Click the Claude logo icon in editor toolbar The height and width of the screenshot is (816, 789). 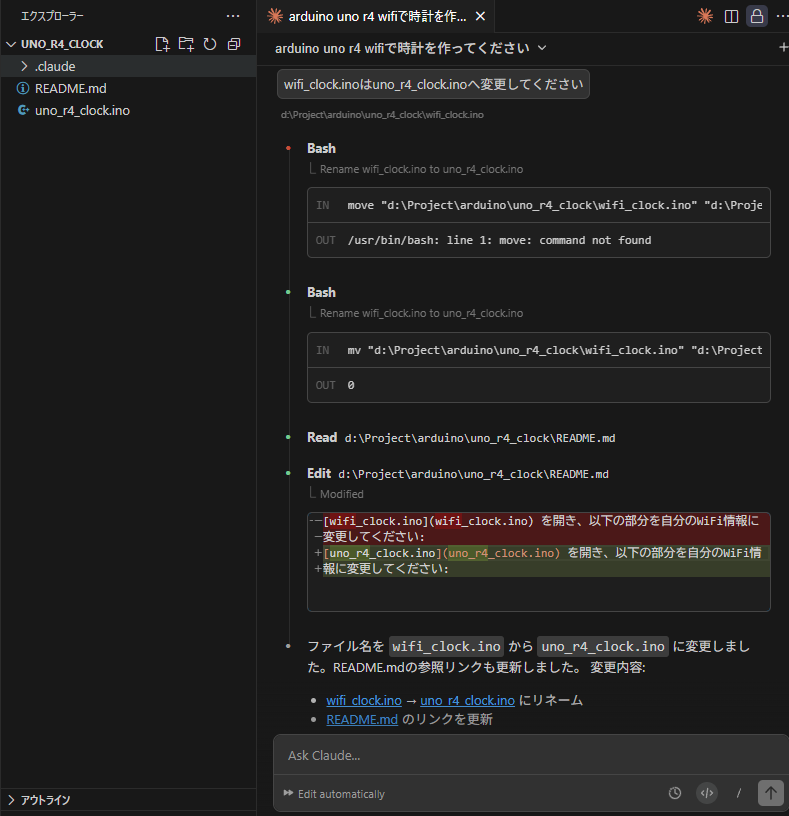(x=705, y=16)
